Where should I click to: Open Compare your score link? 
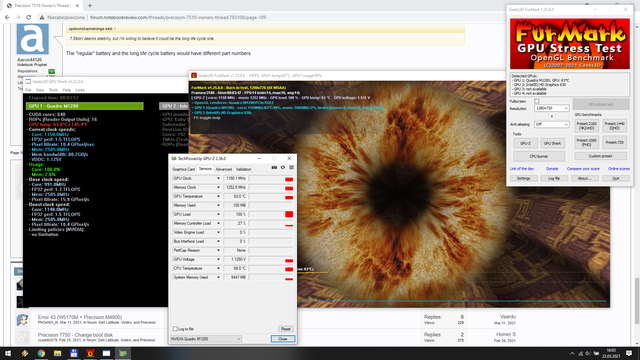pyautogui.click(x=583, y=169)
